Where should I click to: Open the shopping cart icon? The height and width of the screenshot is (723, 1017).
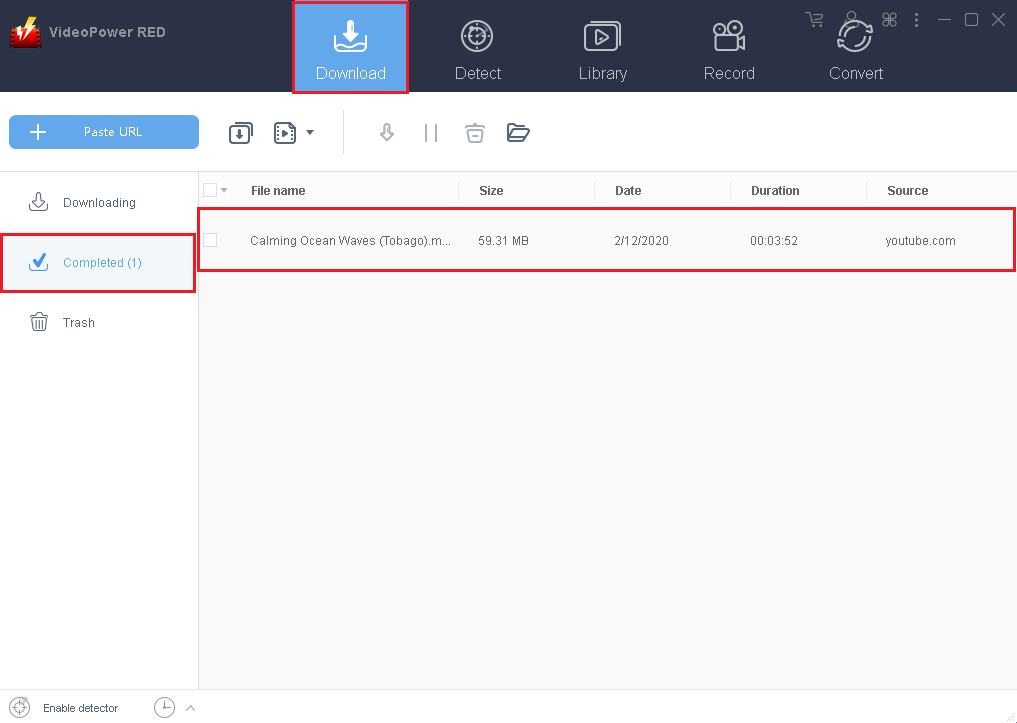click(x=815, y=20)
